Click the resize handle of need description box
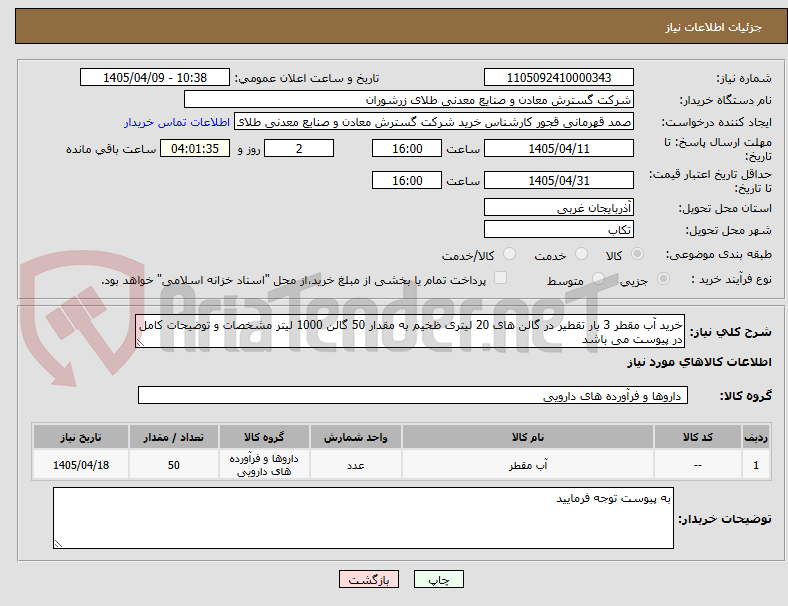 [x=140, y=343]
